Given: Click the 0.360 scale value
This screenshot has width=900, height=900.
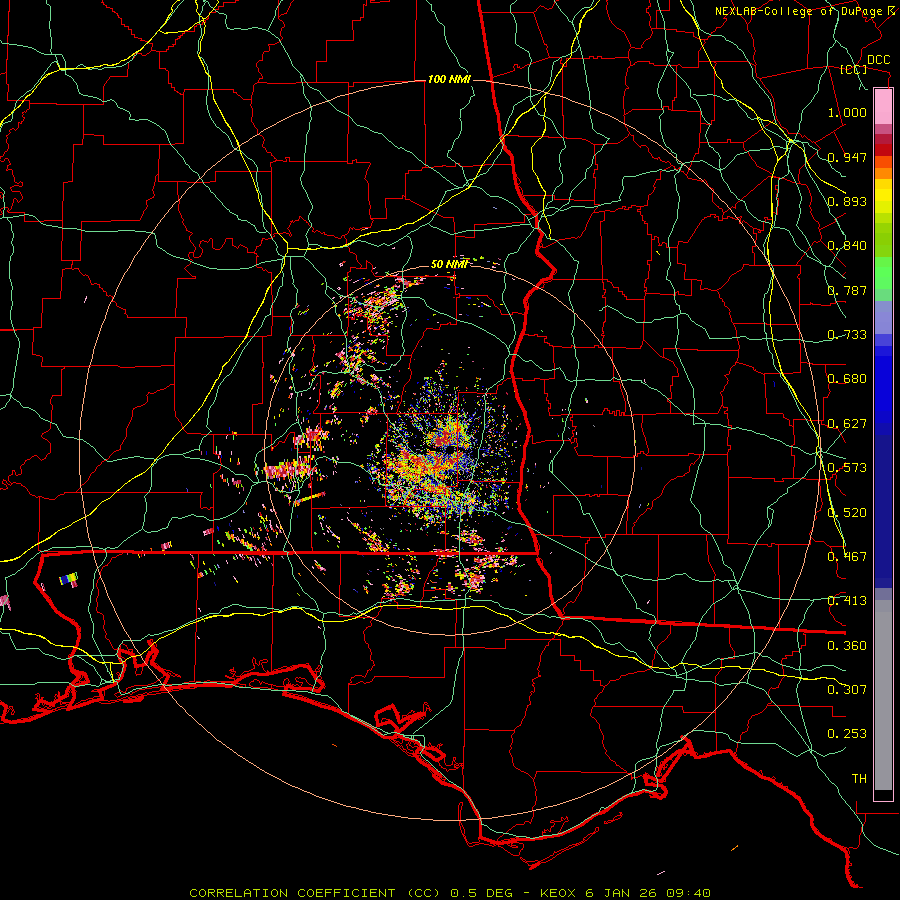Looking at the screenshot, I should 847,646.
